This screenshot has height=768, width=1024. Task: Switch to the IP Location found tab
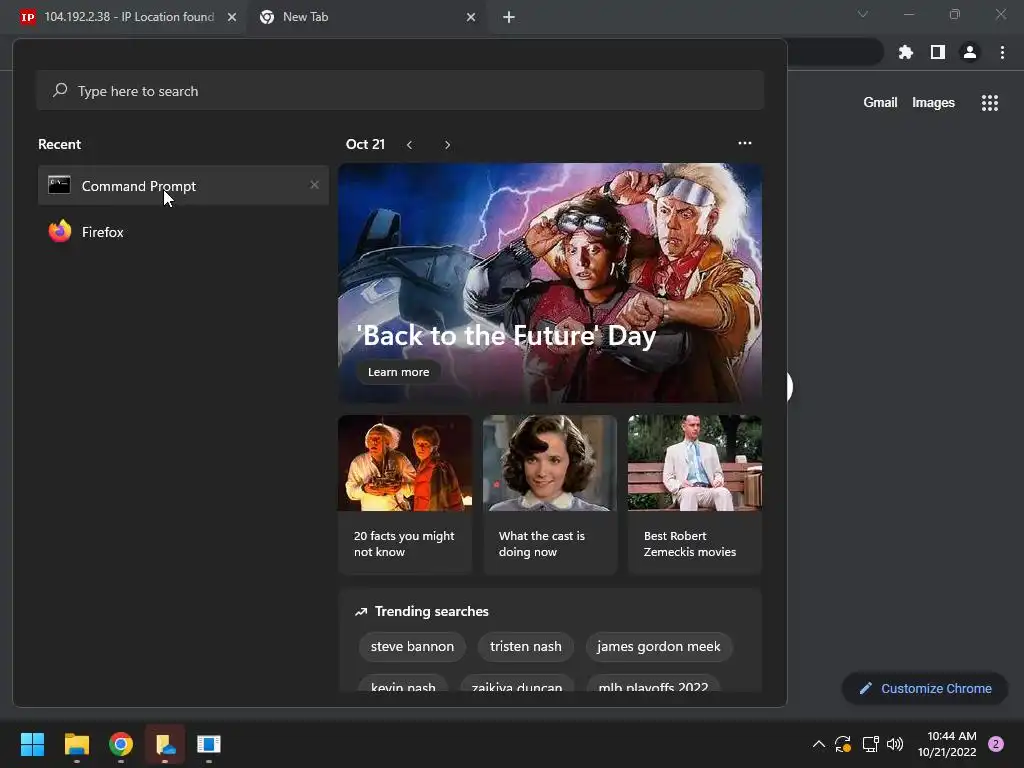pyautogui.click(x=129, y=17)
